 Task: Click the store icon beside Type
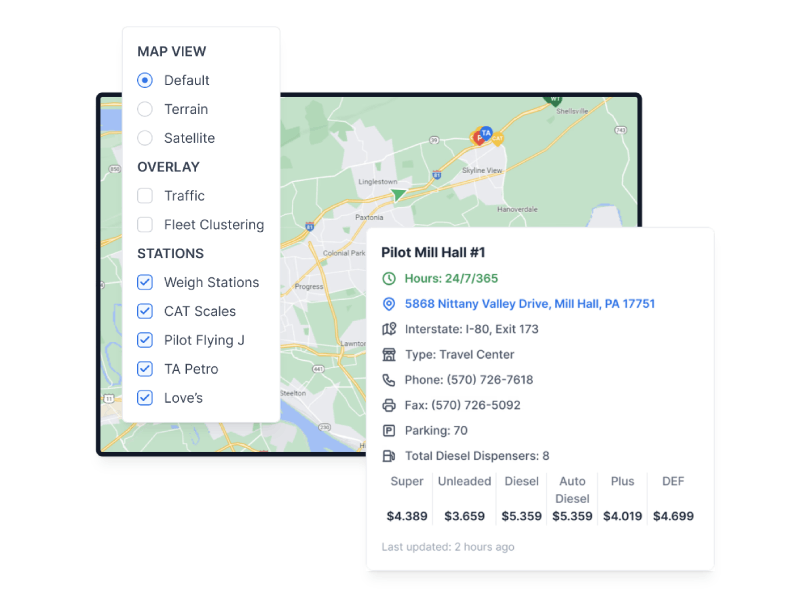point(389,355)
